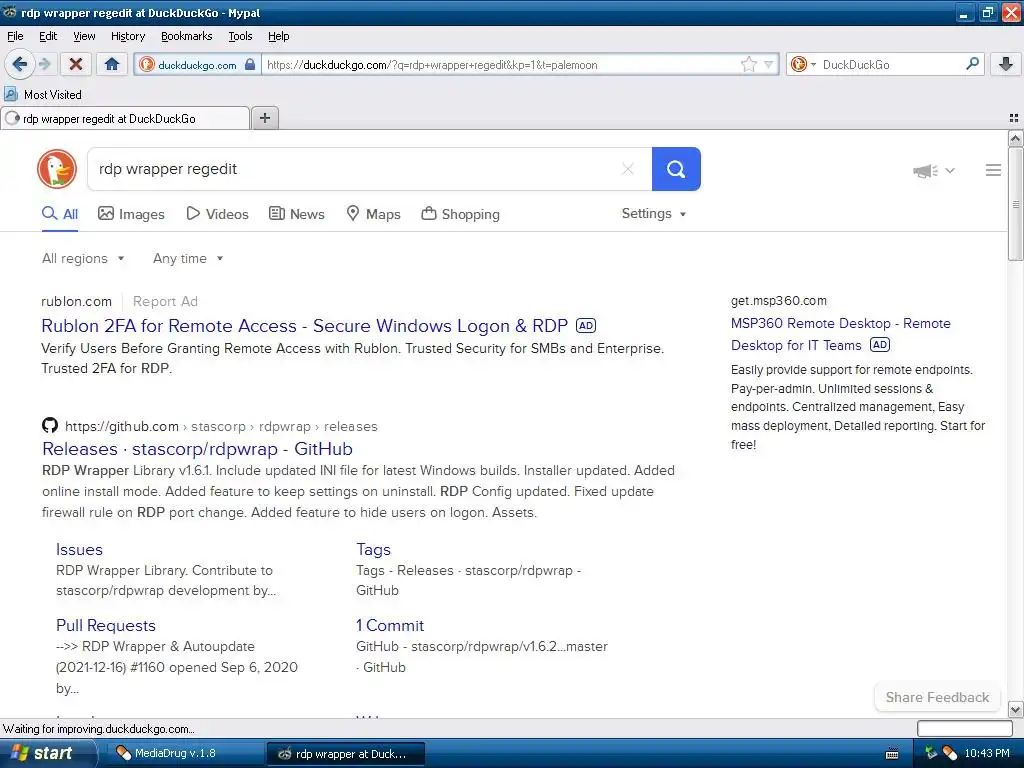1024x768 pixels.
Task: Switch to the Images tab
Action: (x=131, y=214)
